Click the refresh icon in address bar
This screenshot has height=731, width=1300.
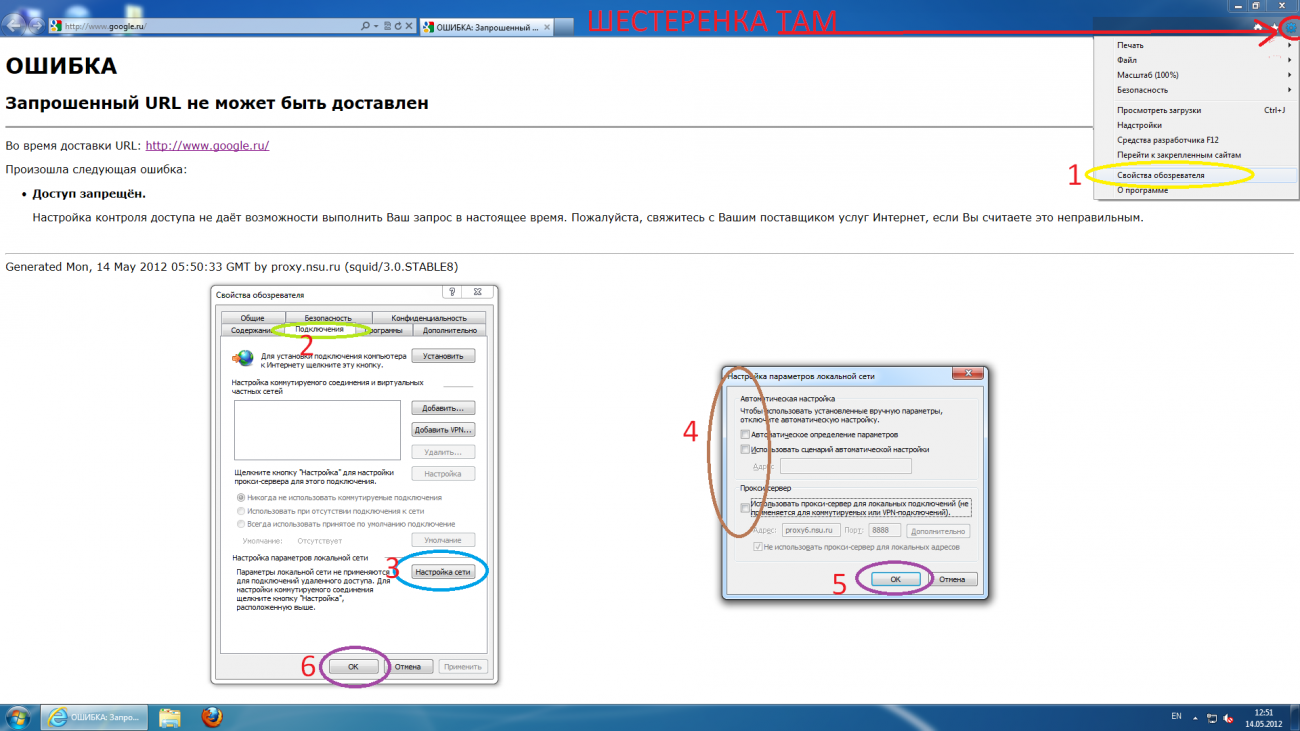click(398, 26)
